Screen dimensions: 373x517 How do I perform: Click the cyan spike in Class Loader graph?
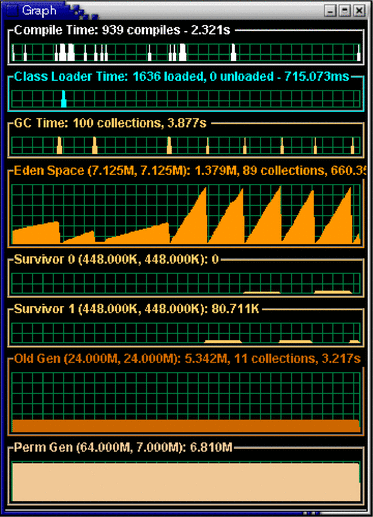64,99
